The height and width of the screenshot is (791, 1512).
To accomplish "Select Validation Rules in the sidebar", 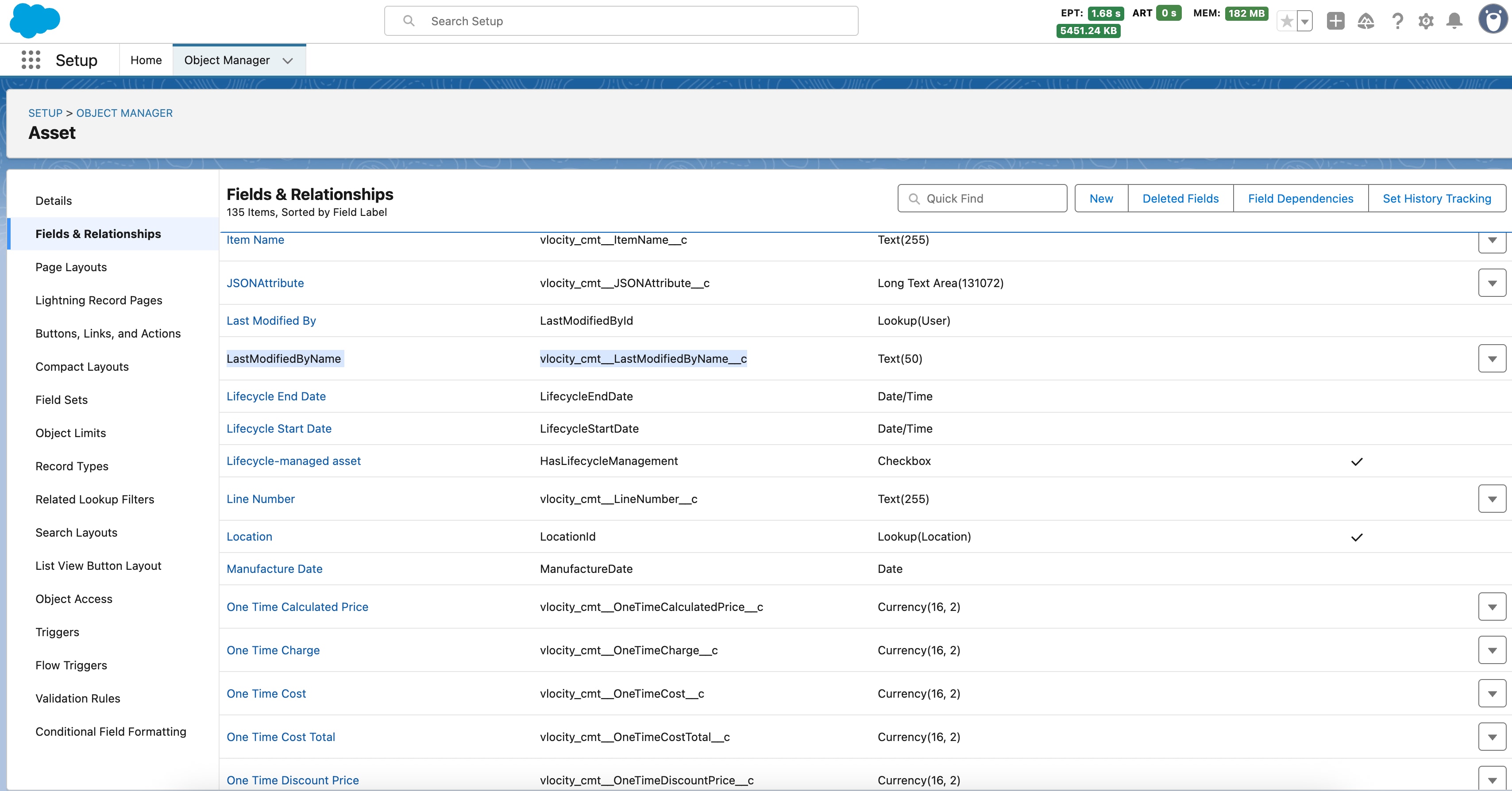I will coord(77,698).
